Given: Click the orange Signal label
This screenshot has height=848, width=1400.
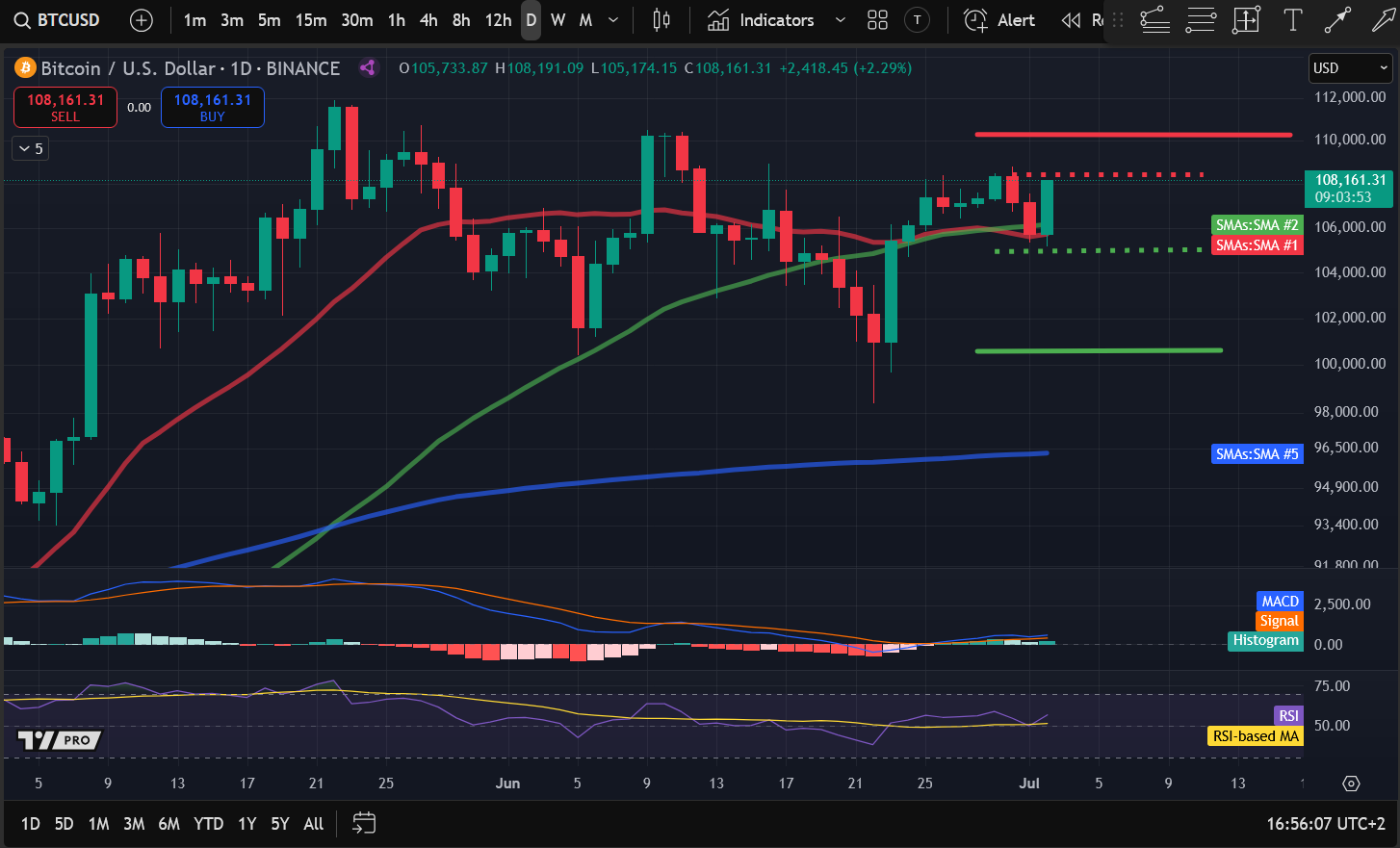Looking at the screenshot, I should tap(1279, 621).
